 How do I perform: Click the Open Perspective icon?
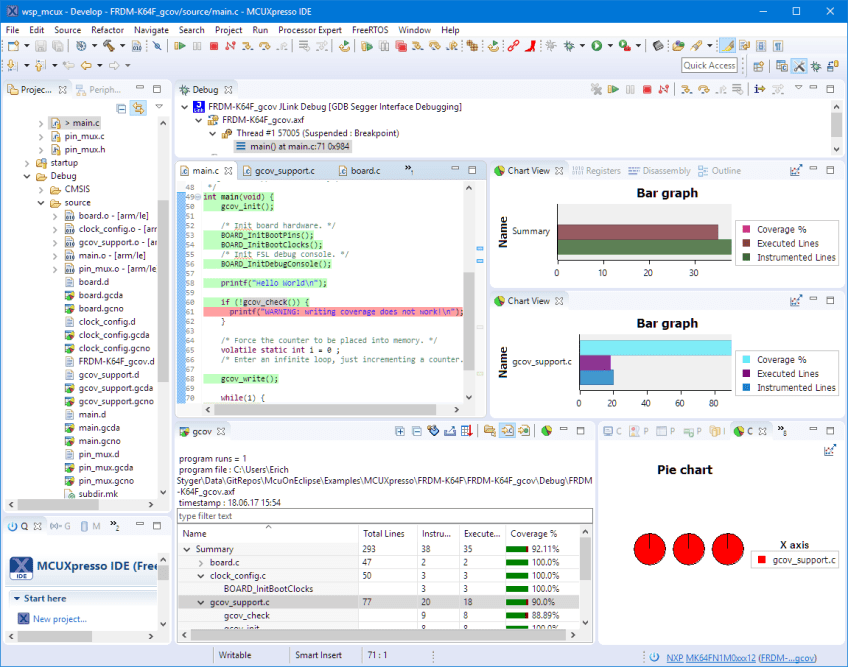[x=758, y=66]
